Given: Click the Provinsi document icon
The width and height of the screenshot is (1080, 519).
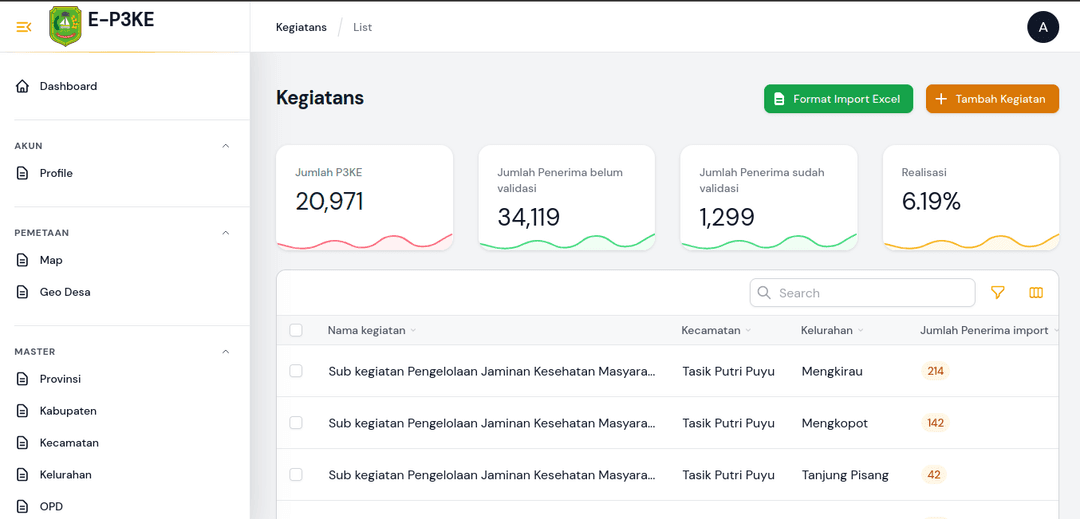Looking at the screenshot, I should point(23,379).
